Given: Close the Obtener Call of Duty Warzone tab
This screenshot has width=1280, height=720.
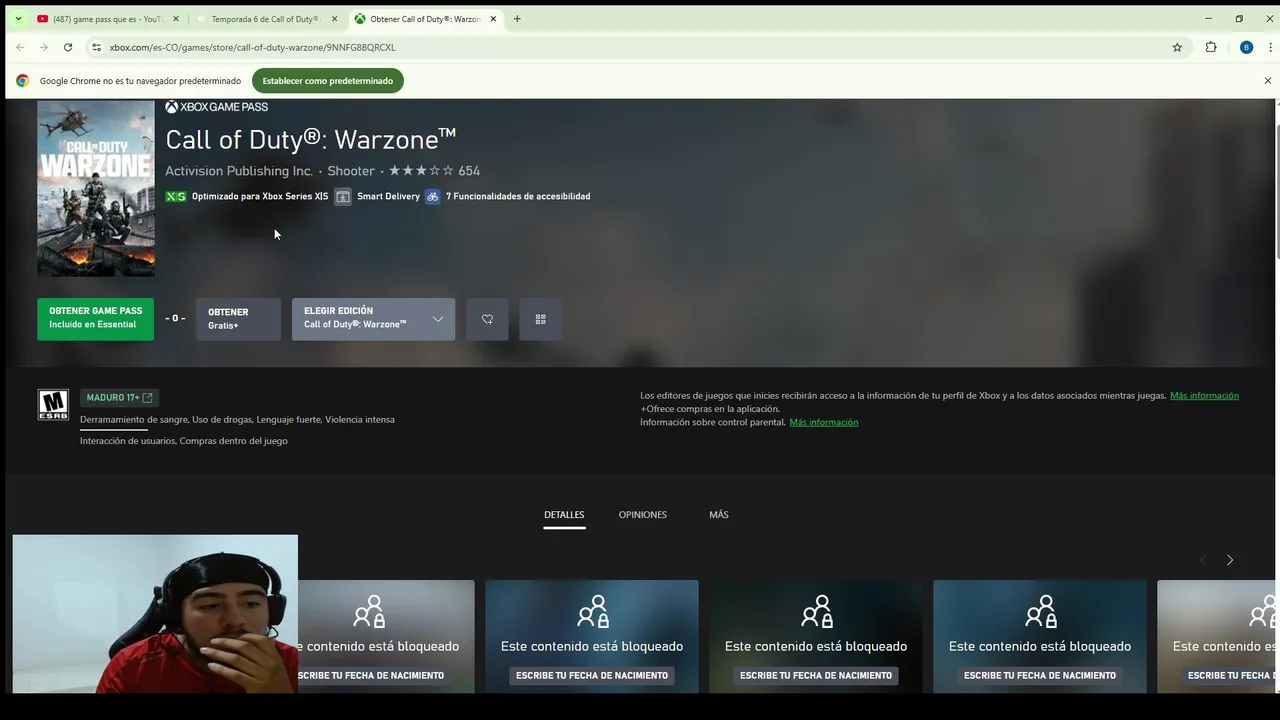Looking at the screenshot, I should (493, 19).
